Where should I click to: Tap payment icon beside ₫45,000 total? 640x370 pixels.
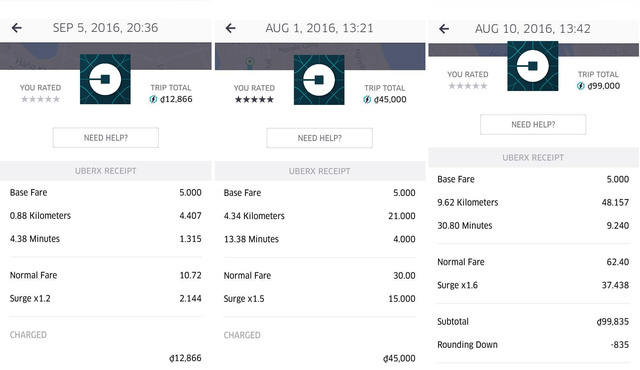click(367, 100)
